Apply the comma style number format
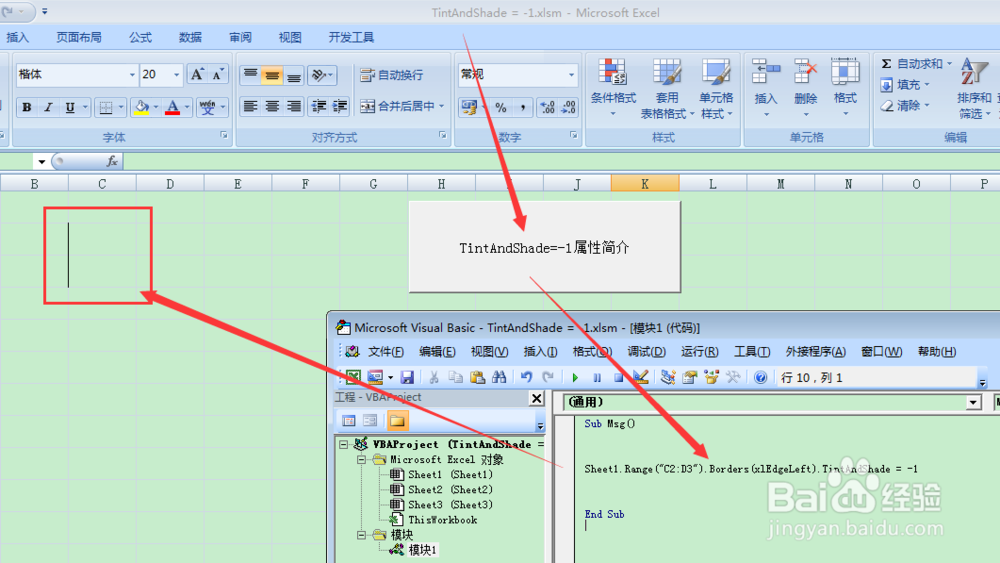The image size is (1000, 563). point(522,107)
